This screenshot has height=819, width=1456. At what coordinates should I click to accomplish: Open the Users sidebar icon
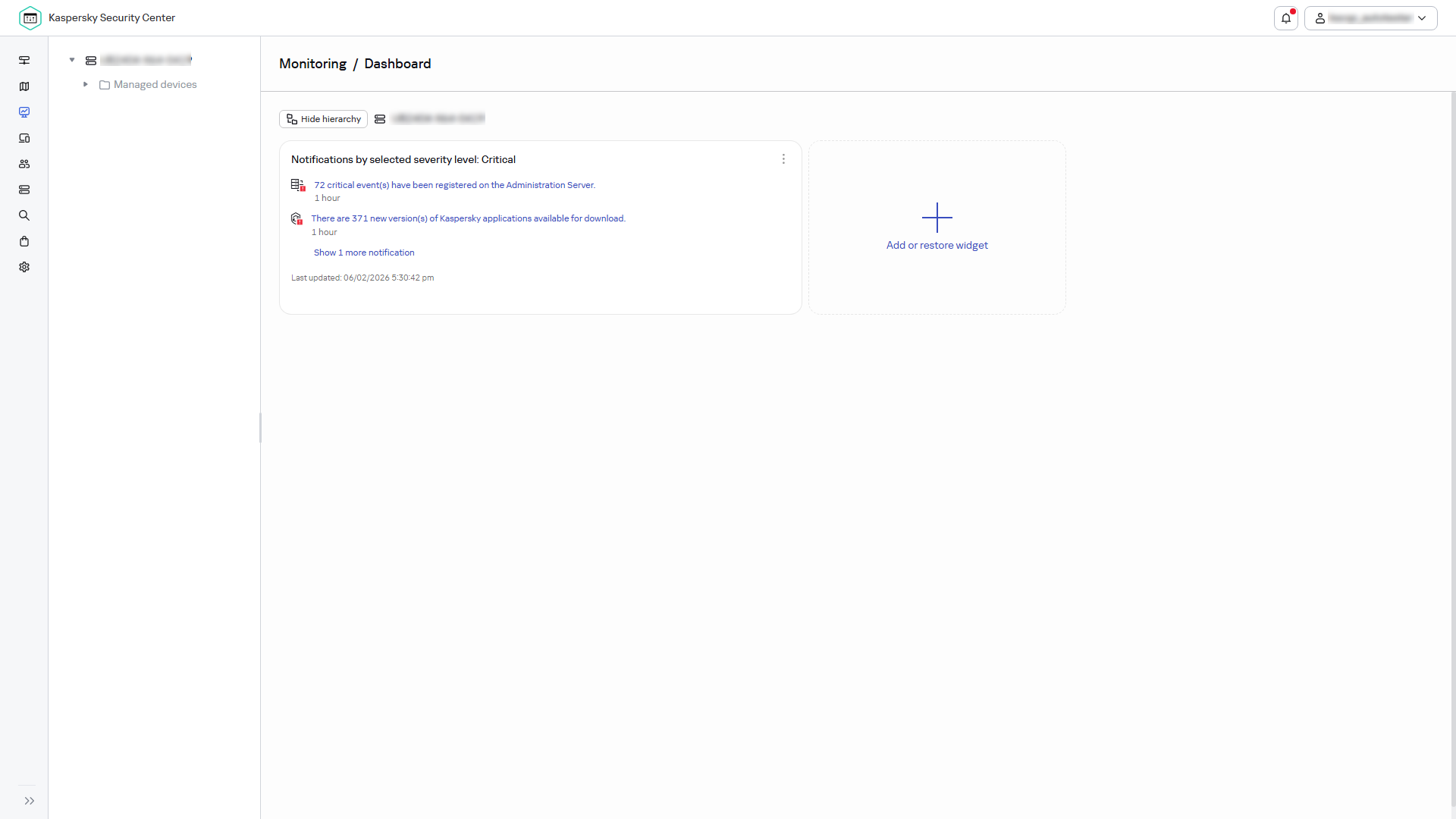[x=24, y=164]
